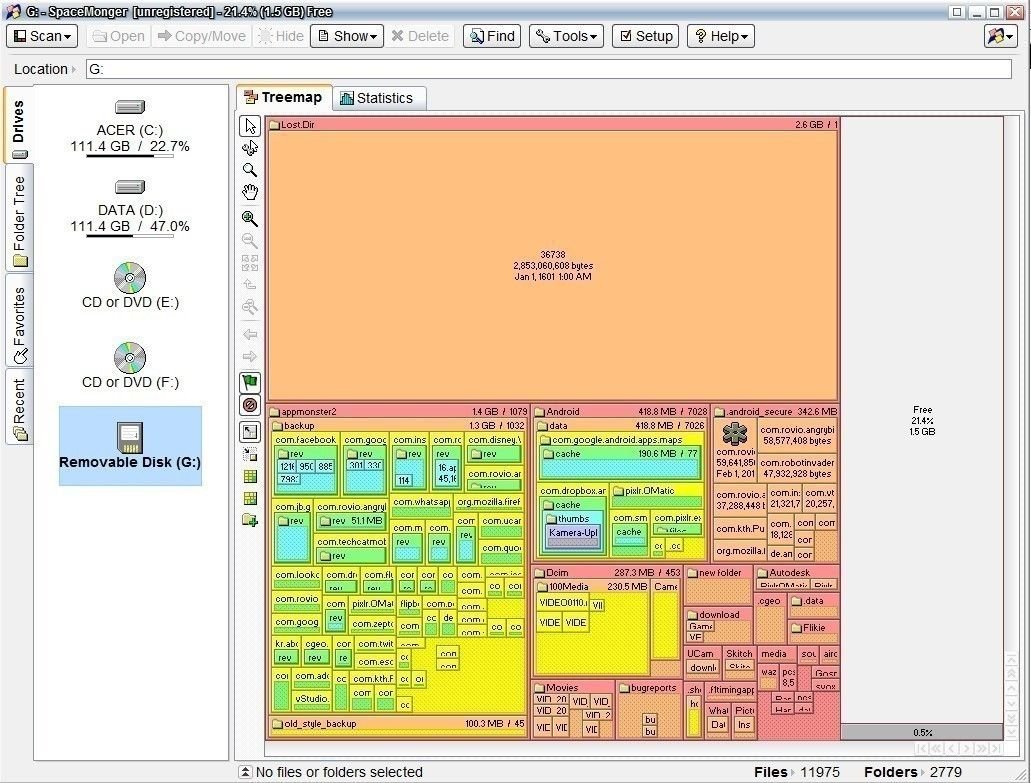Navigate forward with the right arrow icon
The width and height of the screenshot is (1031, 783).
coord(250,356)
